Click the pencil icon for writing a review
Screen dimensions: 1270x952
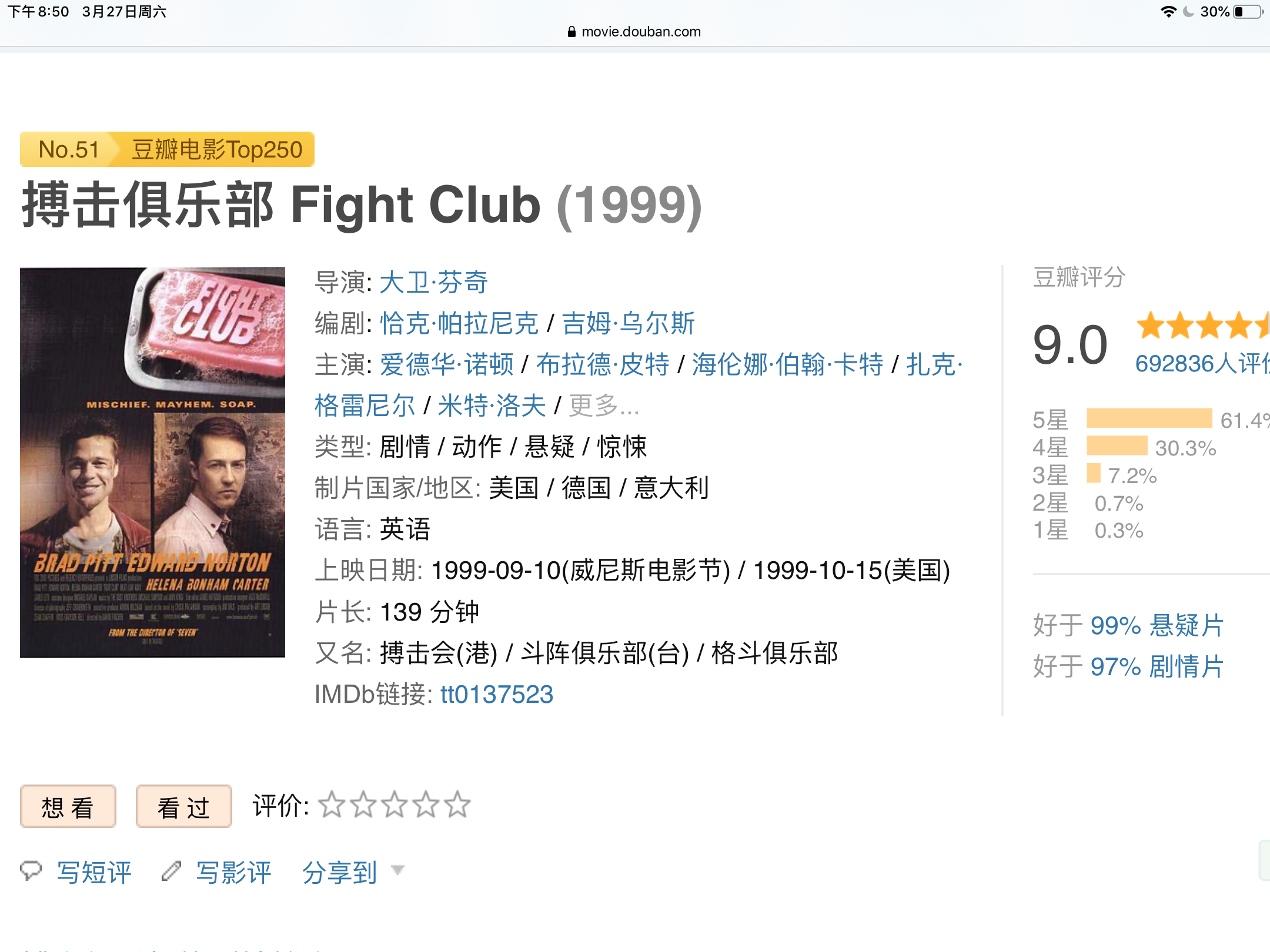point(171,871)
